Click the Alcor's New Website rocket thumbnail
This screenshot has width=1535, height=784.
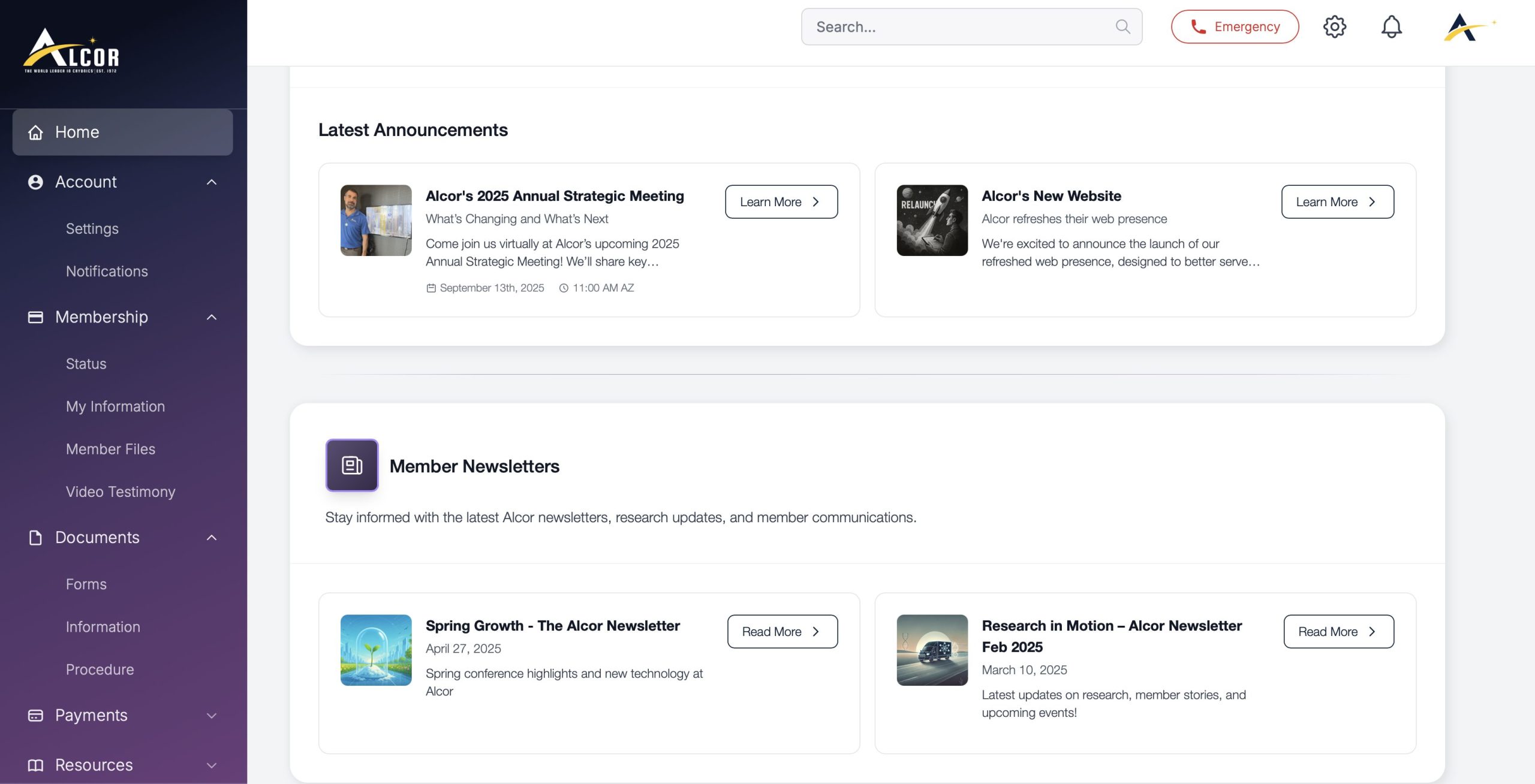932,220
